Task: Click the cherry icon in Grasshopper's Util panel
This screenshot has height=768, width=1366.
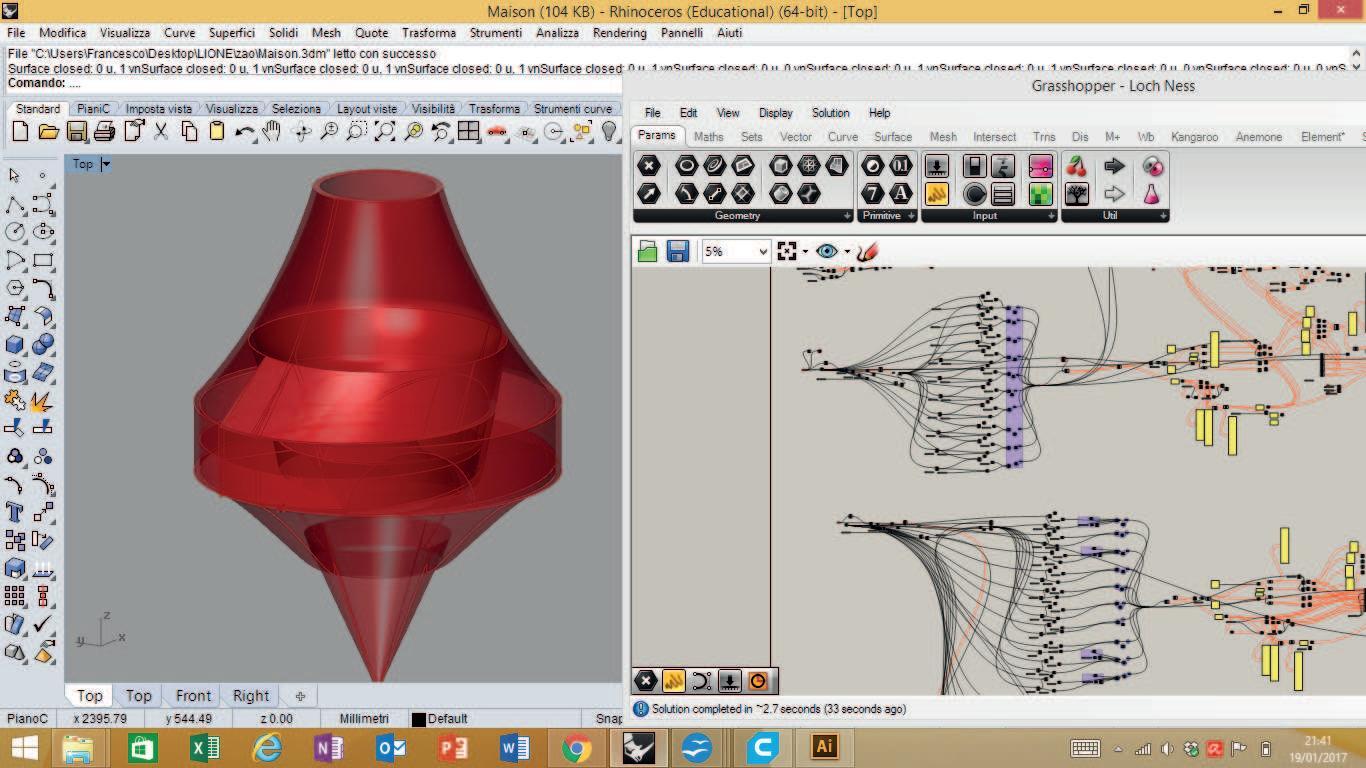Action: tap(1077, 166)
